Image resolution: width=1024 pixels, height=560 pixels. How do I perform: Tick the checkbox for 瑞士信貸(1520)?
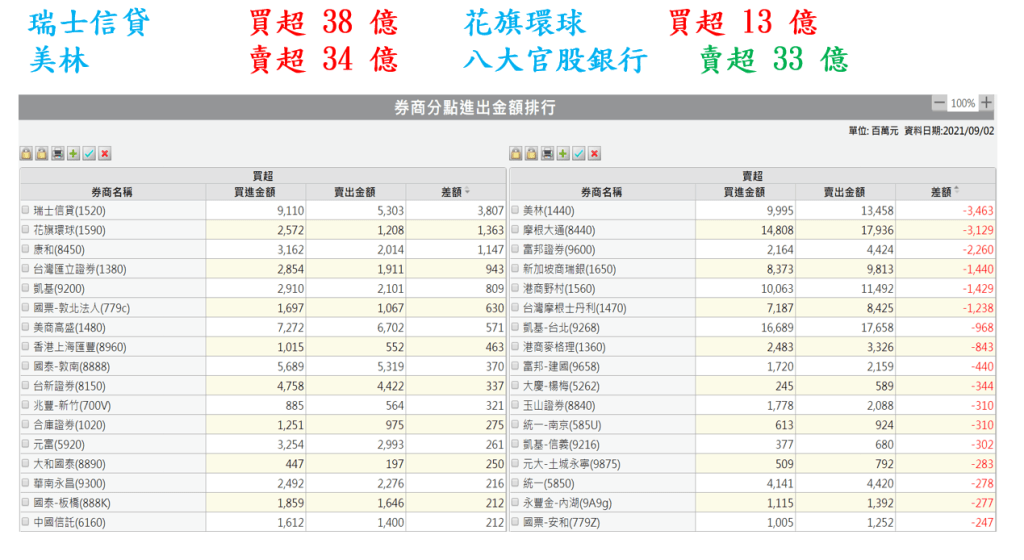point(26,211)
